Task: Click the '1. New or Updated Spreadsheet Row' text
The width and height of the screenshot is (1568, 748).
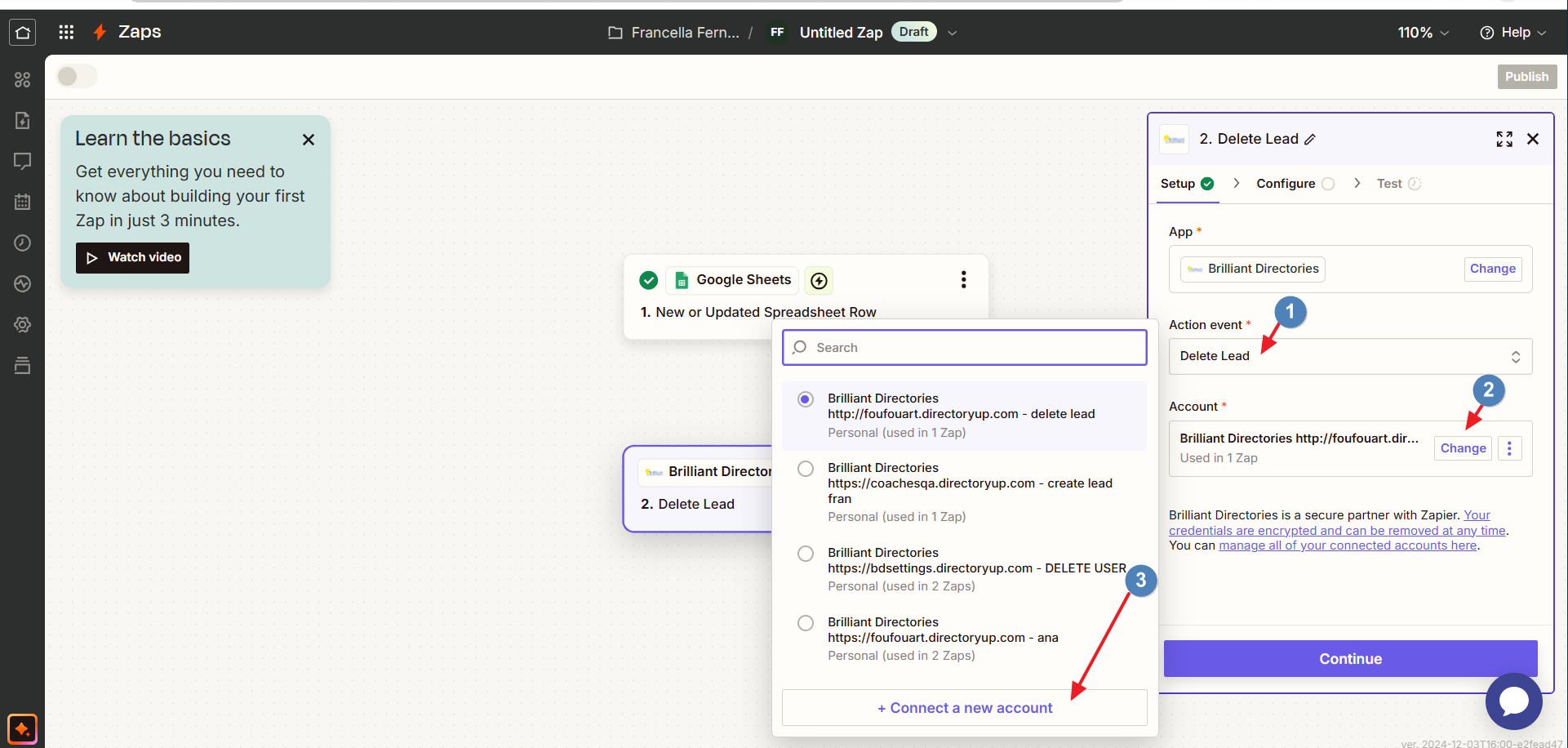Action: point(758,312)
